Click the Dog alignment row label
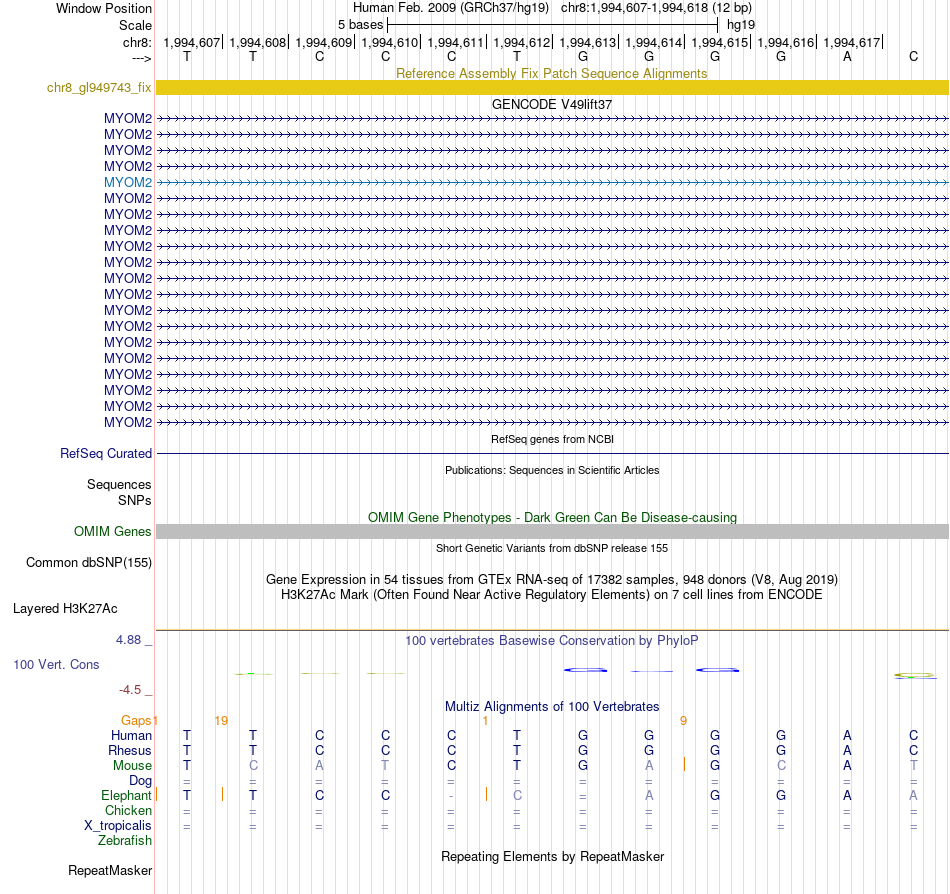This screenshot has width=950, height=894. [x=140, y=781]
